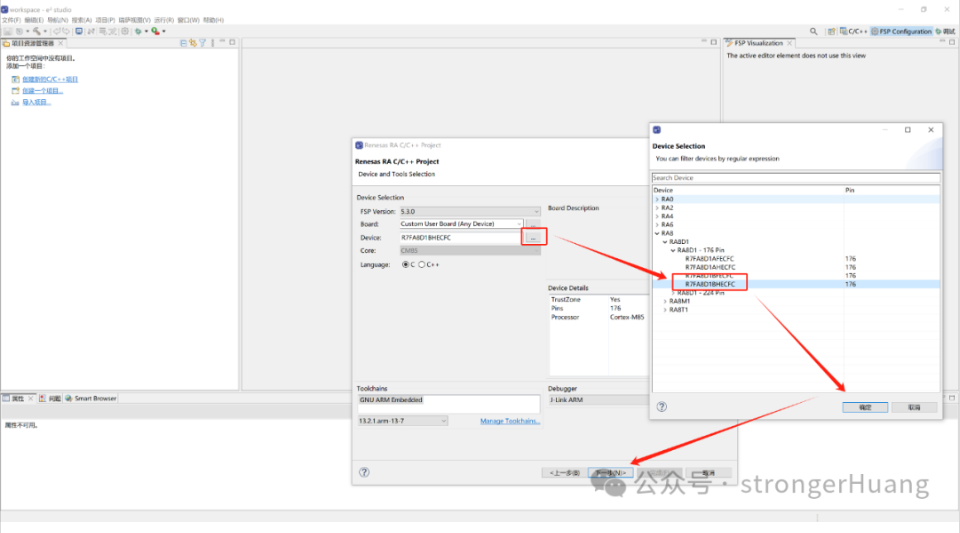Click the create new C/C++ project link

(50, 80)
